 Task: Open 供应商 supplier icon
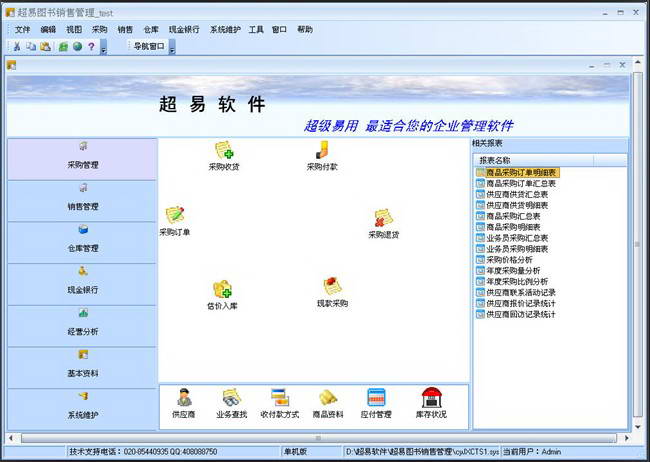pos(184,403)
